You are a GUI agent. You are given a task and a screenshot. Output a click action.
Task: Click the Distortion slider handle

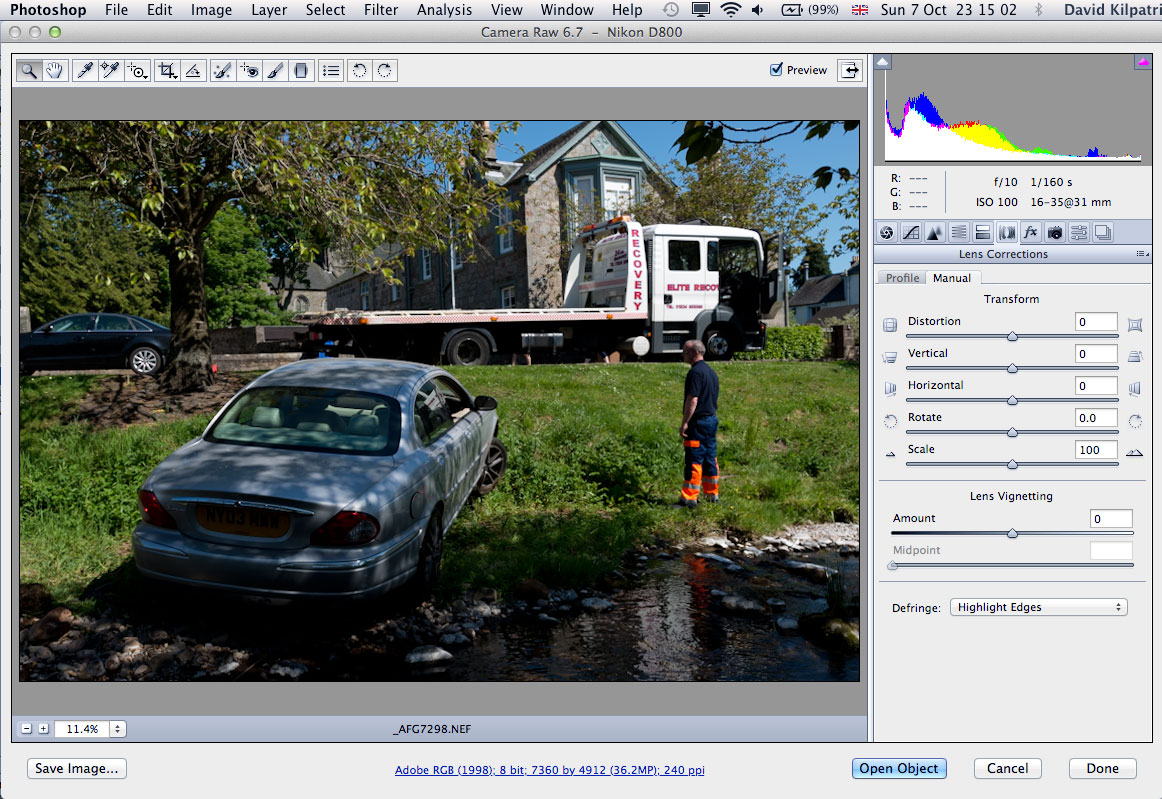[x=1012, y=336]
